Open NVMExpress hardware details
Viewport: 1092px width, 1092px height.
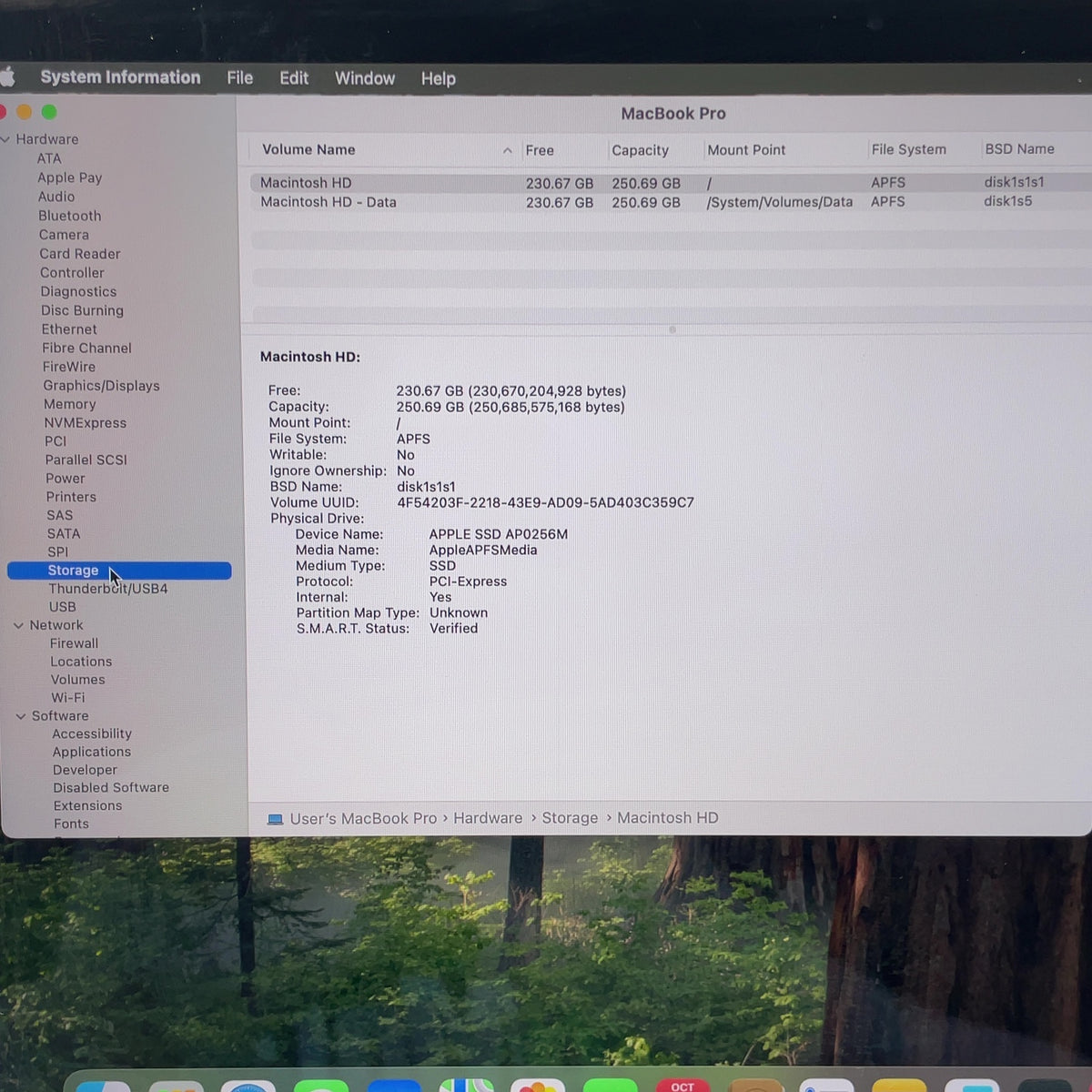(86, 423)
